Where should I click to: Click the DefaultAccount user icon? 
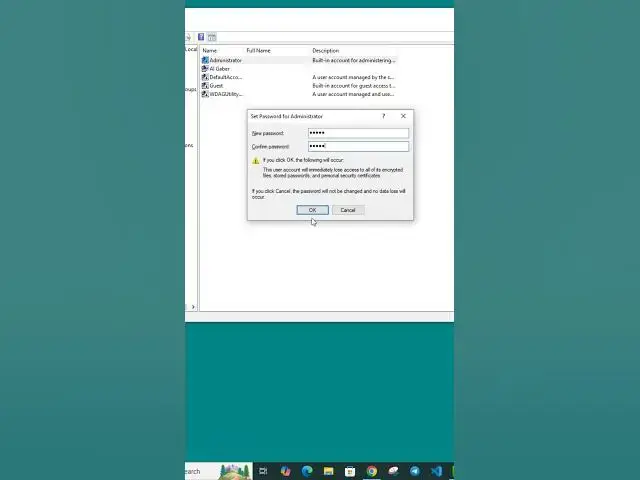pyautogui.click(x=205, y=77)
